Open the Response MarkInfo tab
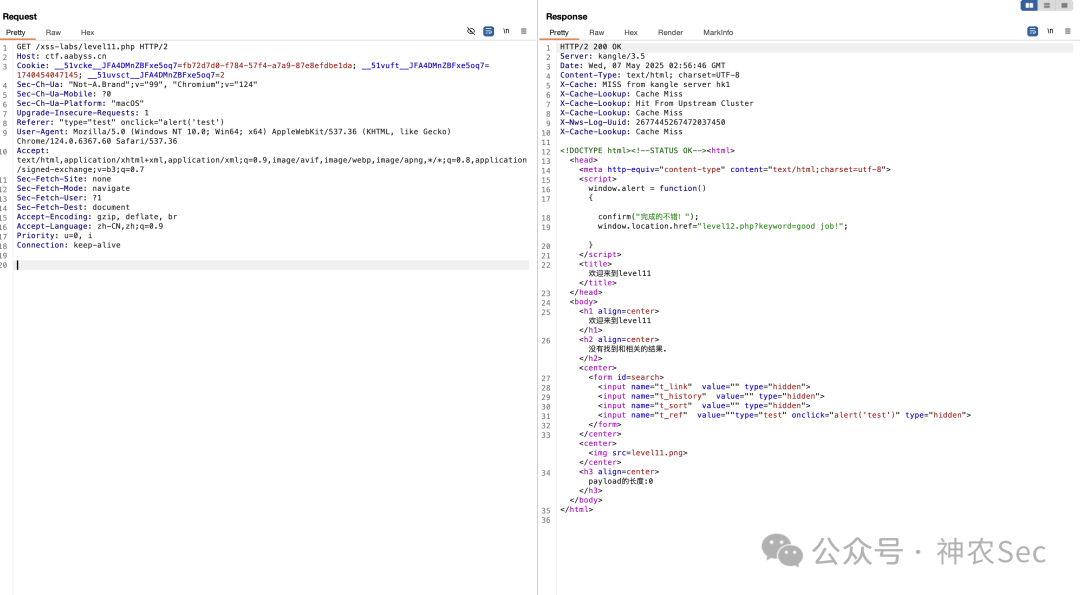 pos(718,32)
